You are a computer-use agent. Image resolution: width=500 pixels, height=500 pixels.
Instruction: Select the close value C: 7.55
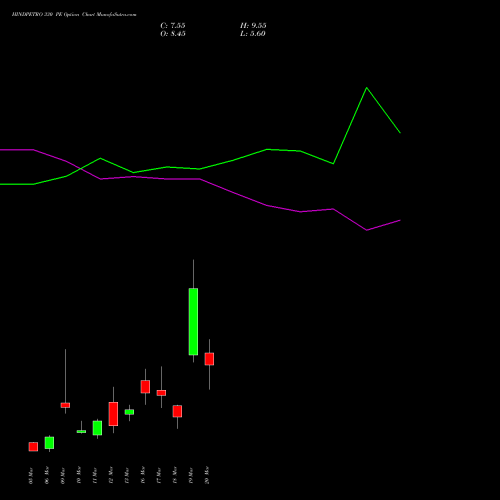[173, 26]
